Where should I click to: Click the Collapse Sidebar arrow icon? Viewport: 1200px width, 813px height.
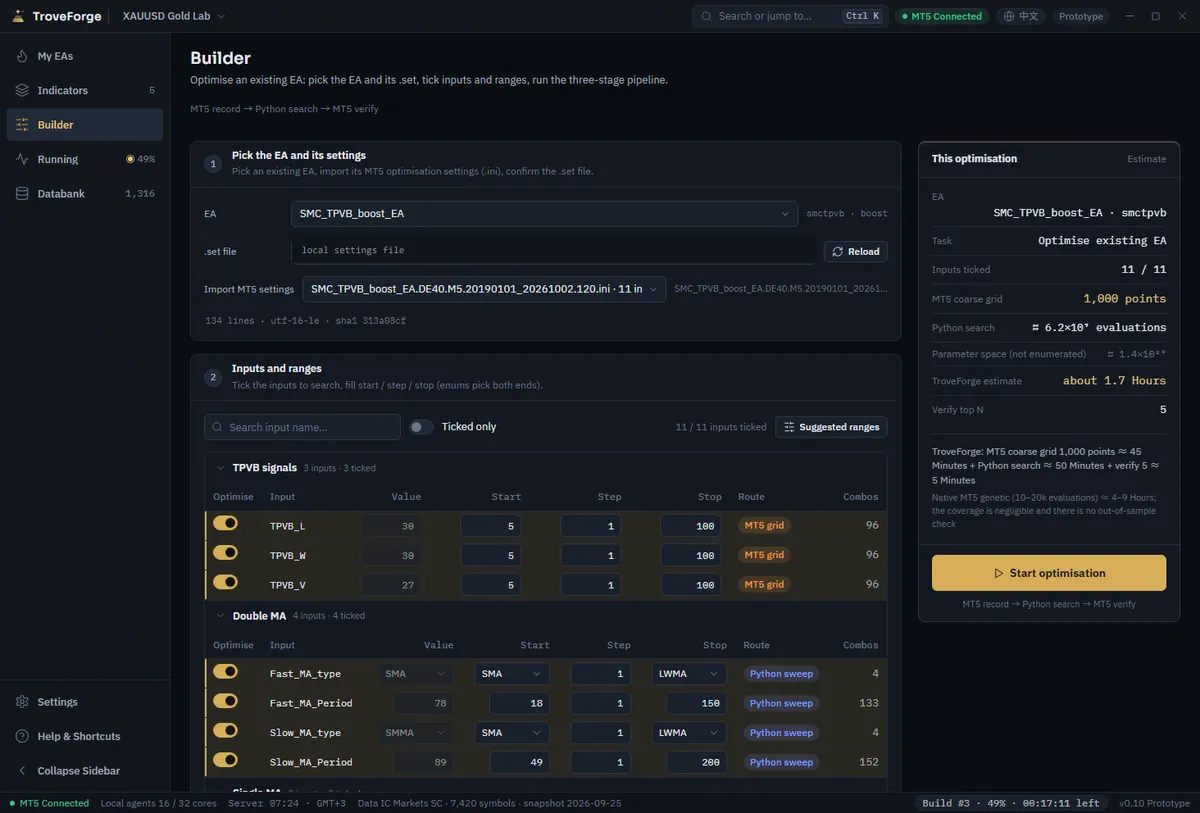(x=22, y=770)
